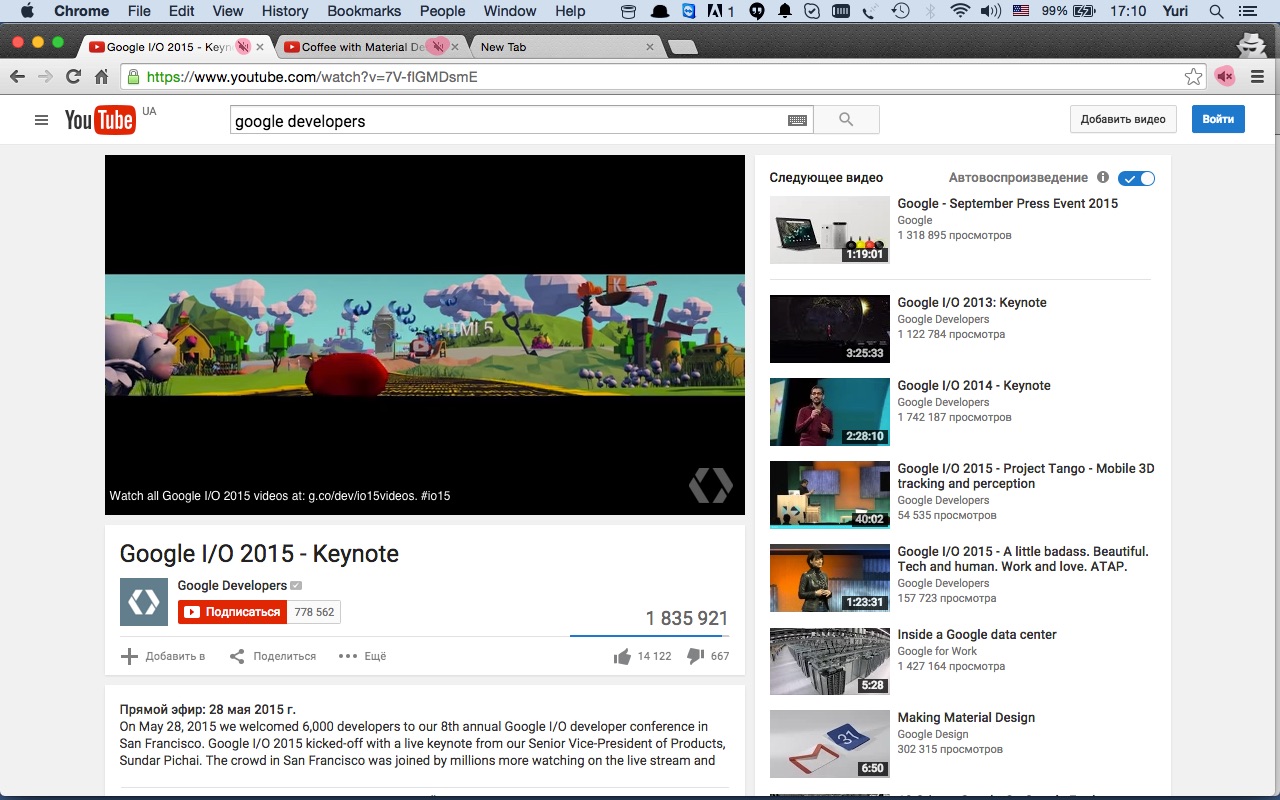Open the Window menu
The width and height of the screenshot is (1280, 800).
tap(510, 11)
